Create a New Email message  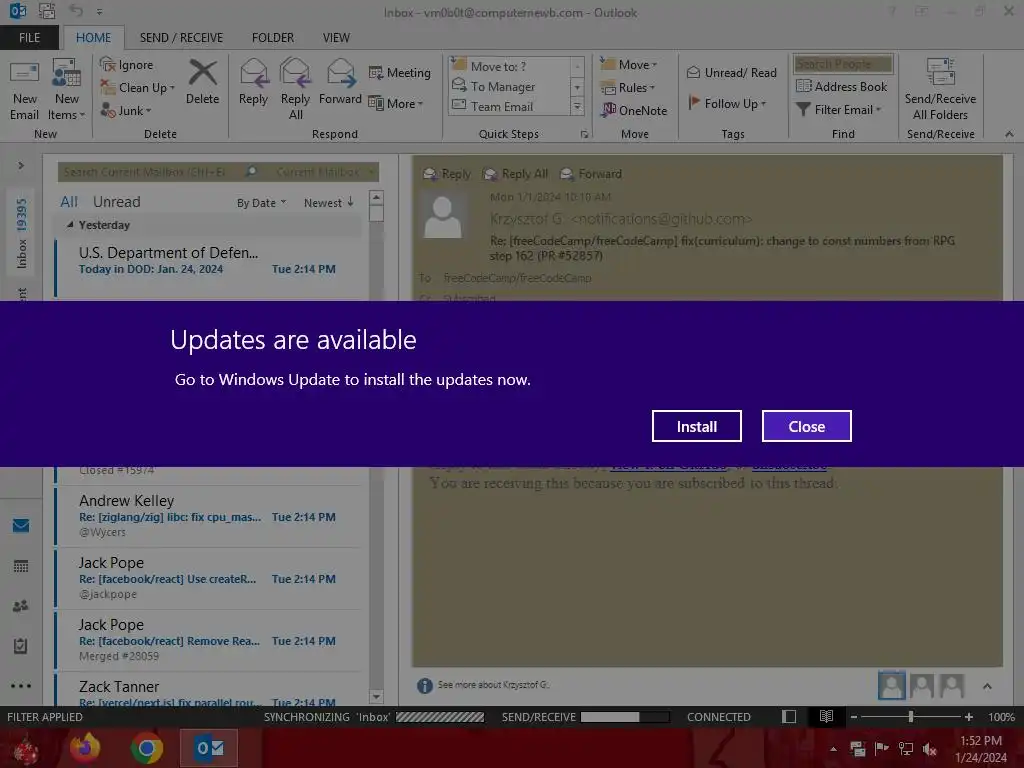[24, 91]
